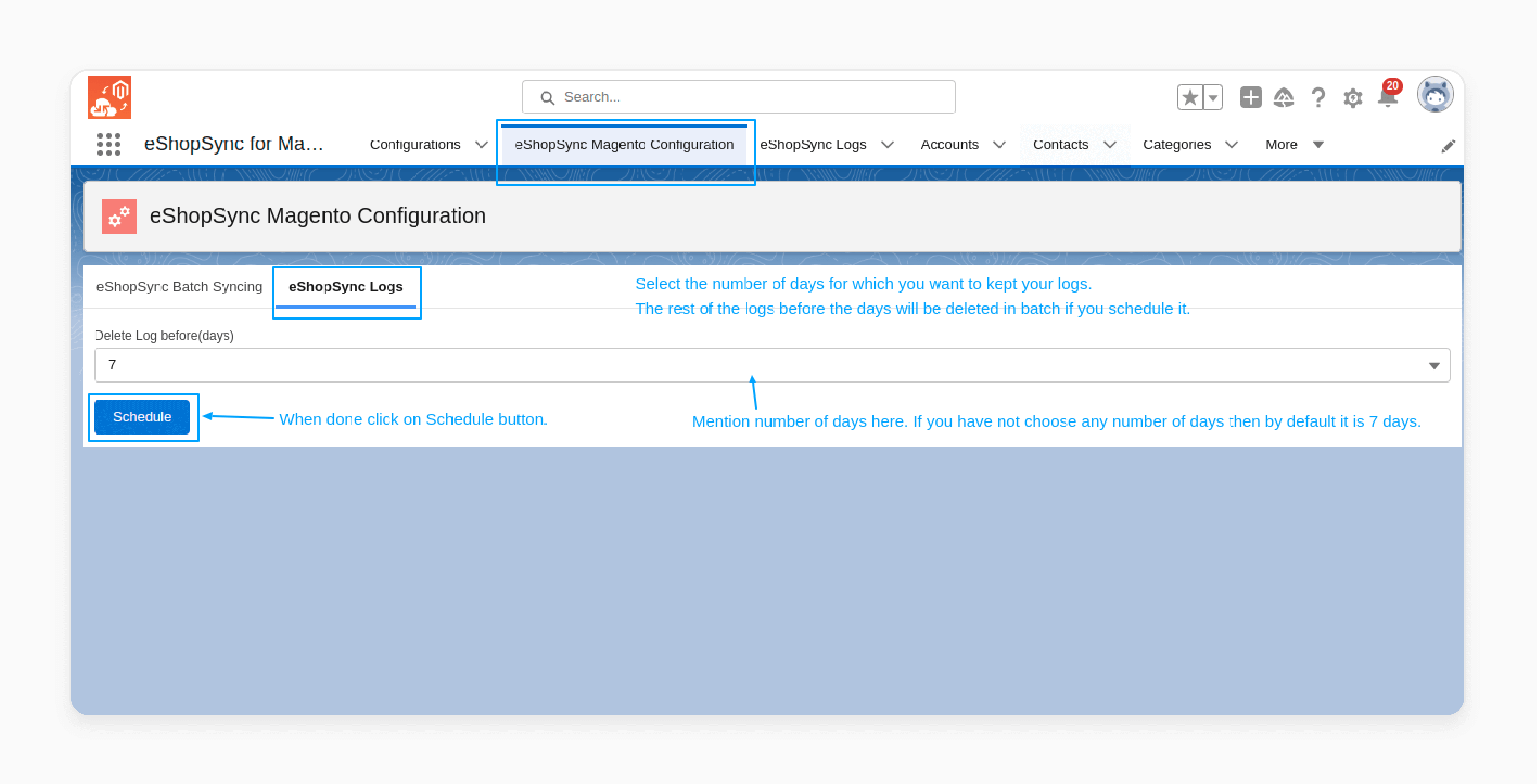Image resolution: width=1537 pixels, height=784 pixels.
Task: Open the Delete Log before(days) dropdown
Action: [x=772, y=365]
